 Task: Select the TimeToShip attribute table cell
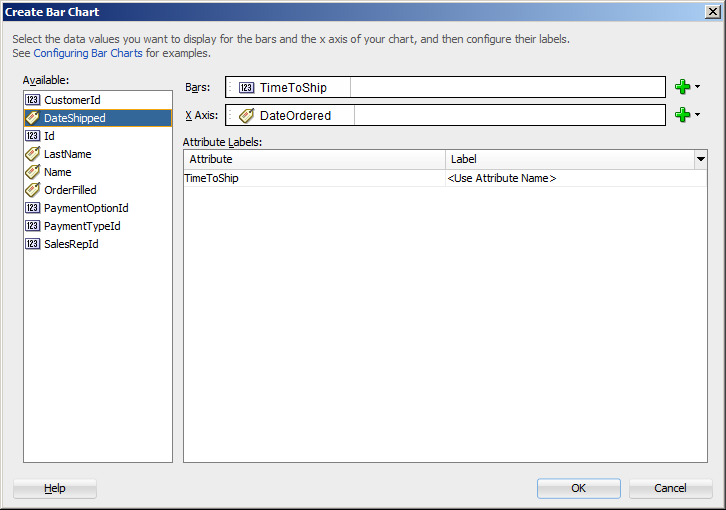[314, 178]
